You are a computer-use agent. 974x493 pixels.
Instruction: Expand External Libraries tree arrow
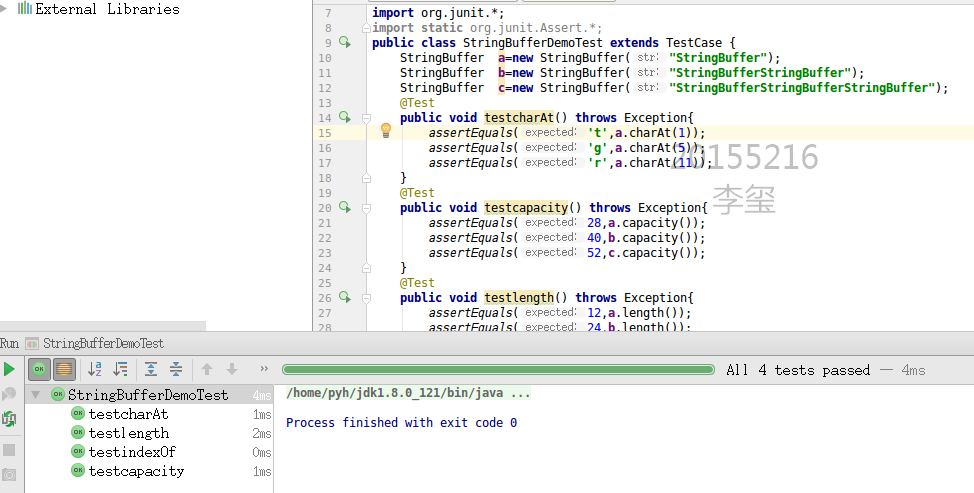coord(4,9)
